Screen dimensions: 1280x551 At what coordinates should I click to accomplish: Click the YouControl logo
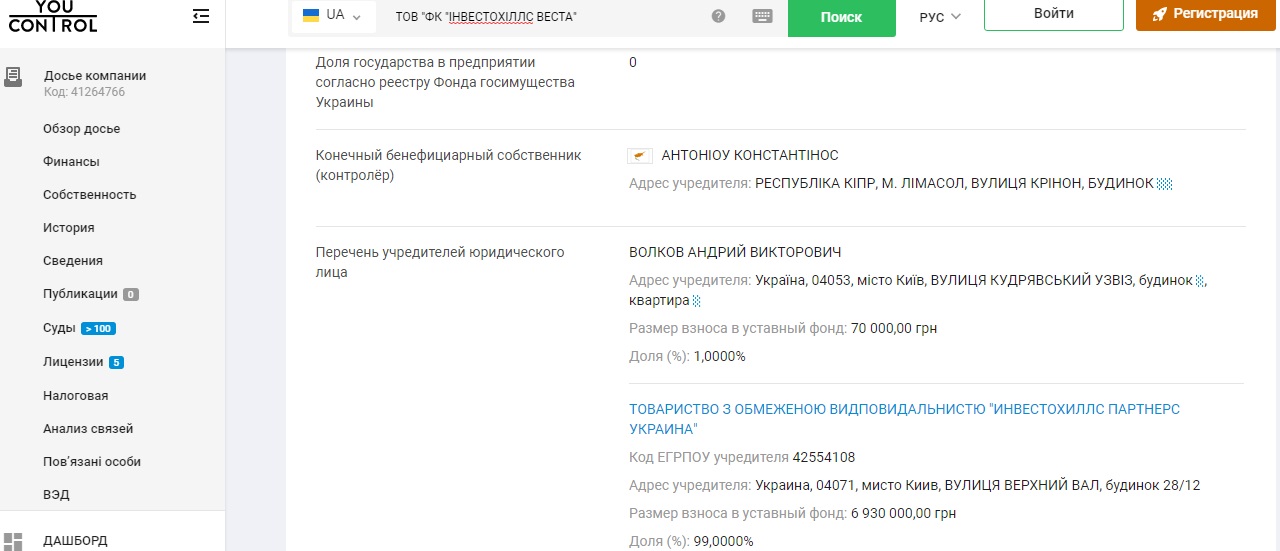[x=52, y=16]
